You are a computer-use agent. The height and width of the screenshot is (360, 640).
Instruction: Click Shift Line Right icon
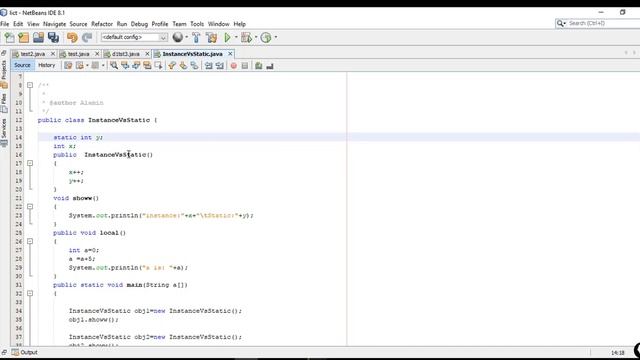coord(220,65)
